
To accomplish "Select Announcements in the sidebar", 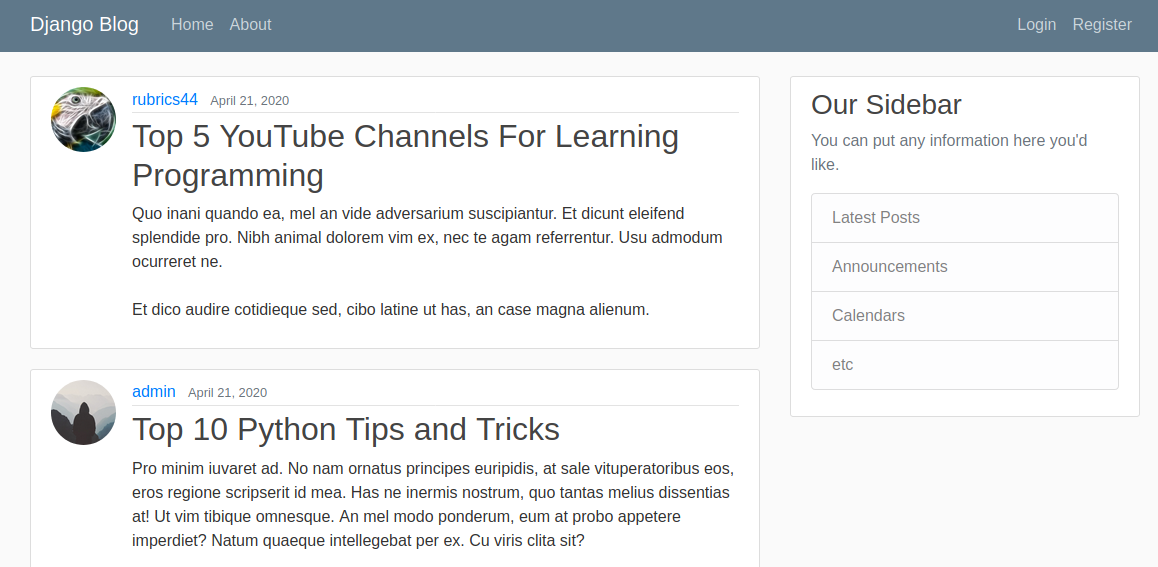I will 965,267.
